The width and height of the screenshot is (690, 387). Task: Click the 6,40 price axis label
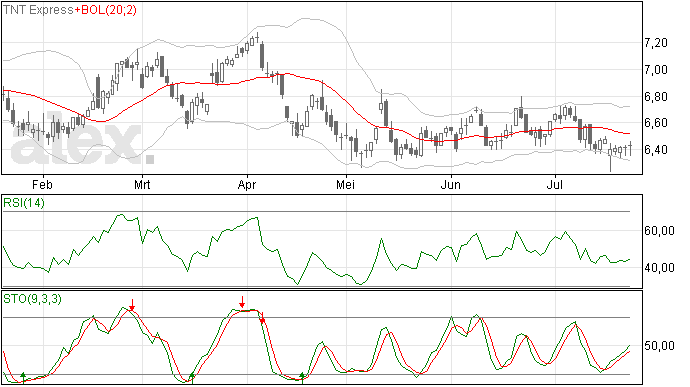point(656,150)
